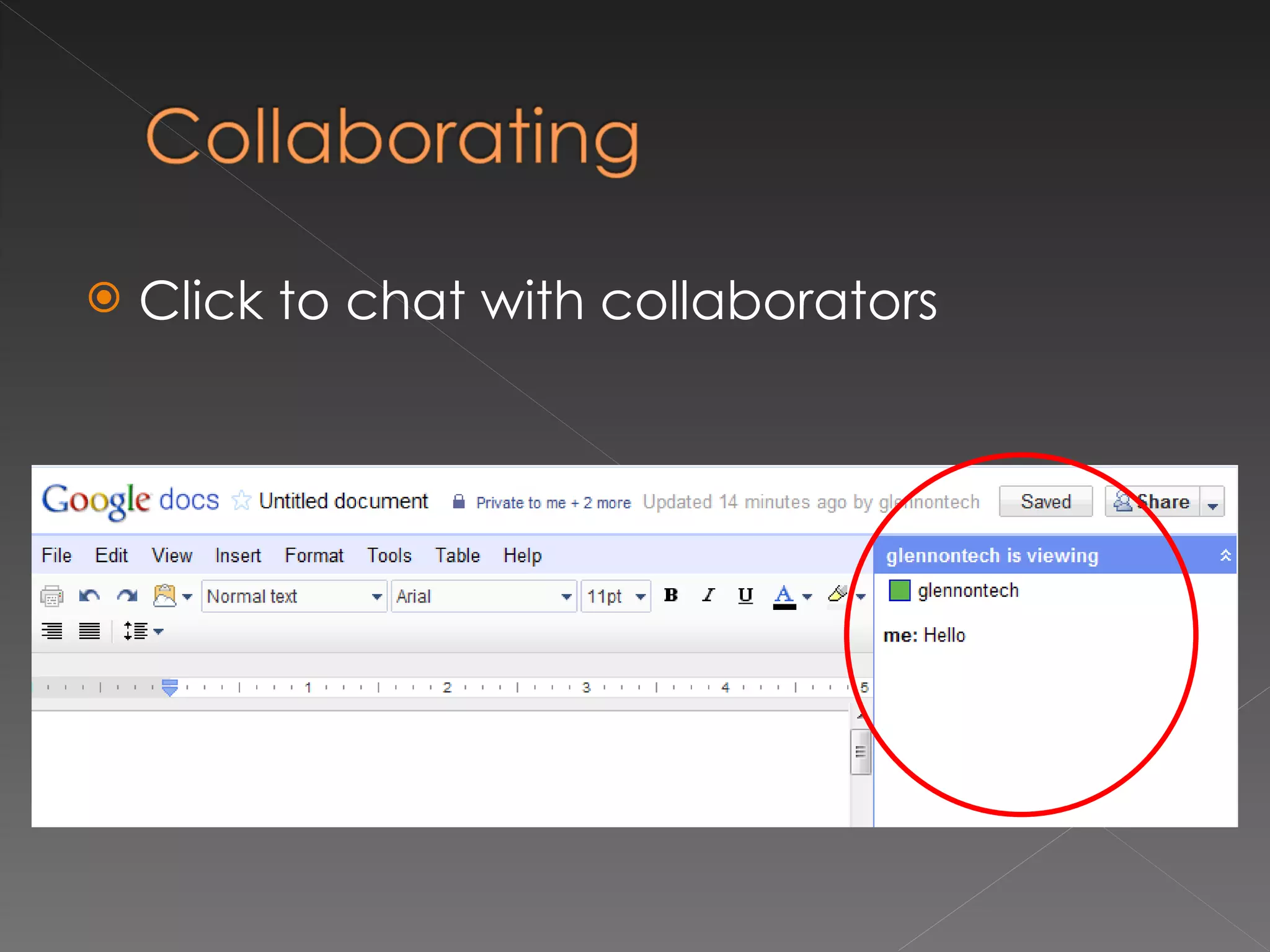Open the View menu
The image size is (1270, 952).
[172, 555]
